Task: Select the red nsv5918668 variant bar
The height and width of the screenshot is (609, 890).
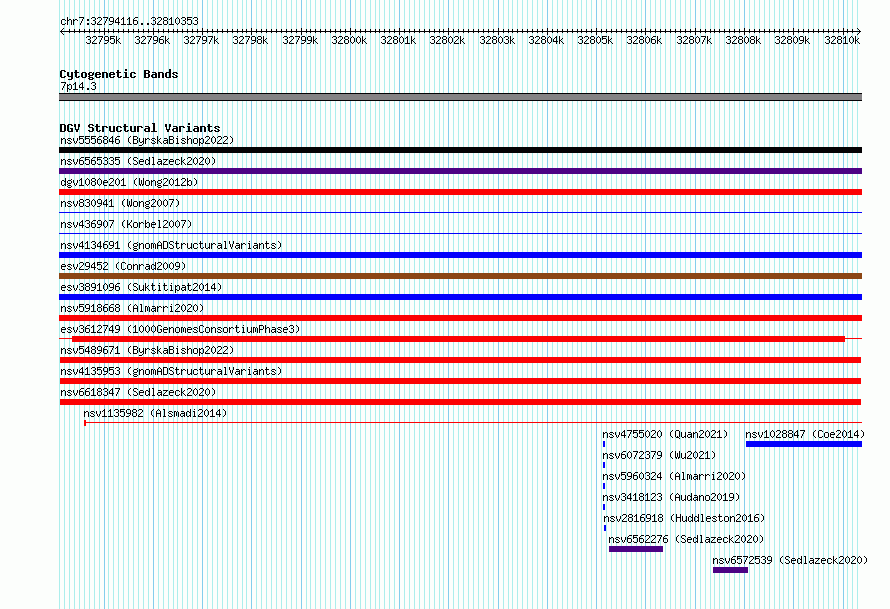Action: tap(460, 318)
